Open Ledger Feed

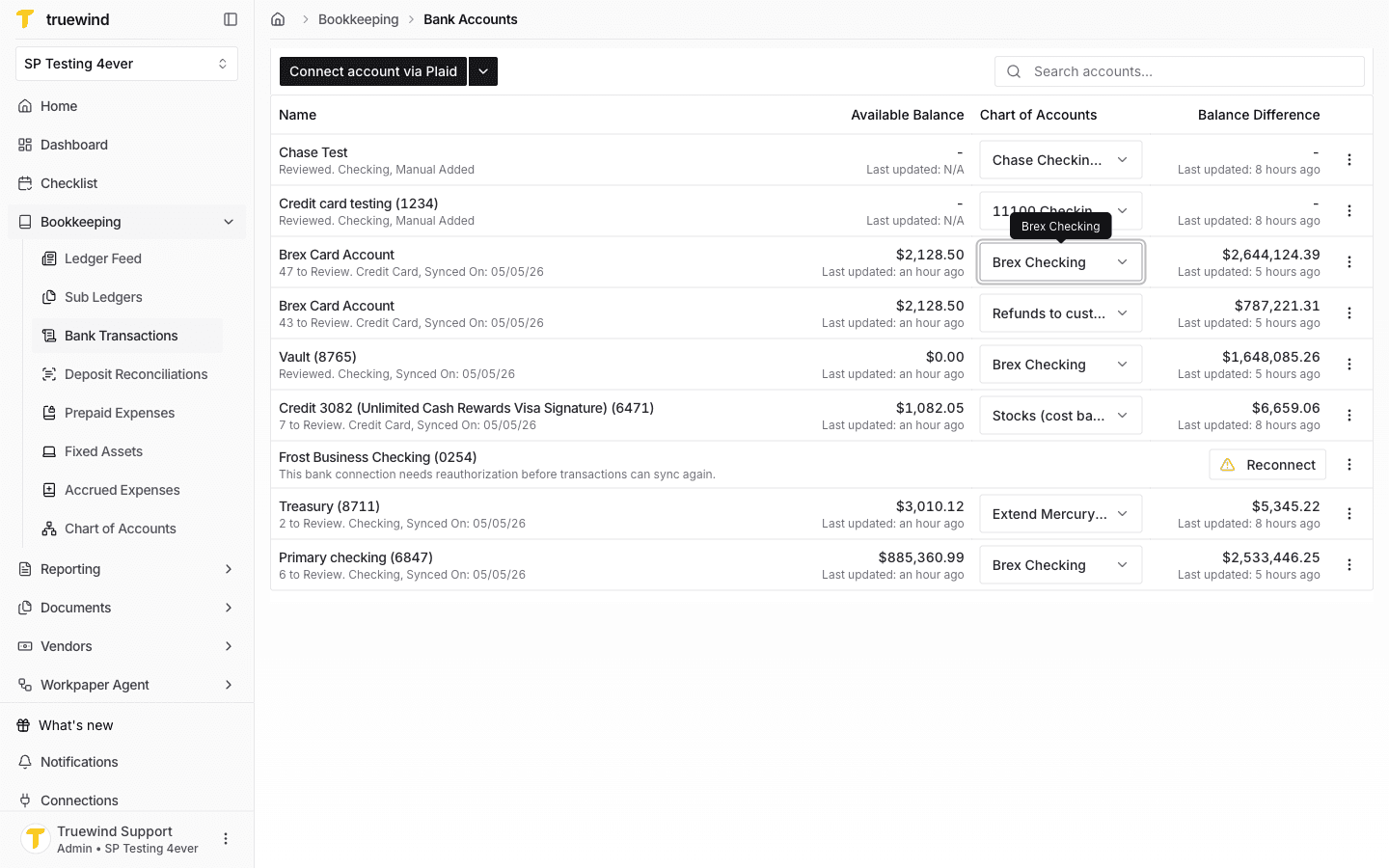(126, 258)
